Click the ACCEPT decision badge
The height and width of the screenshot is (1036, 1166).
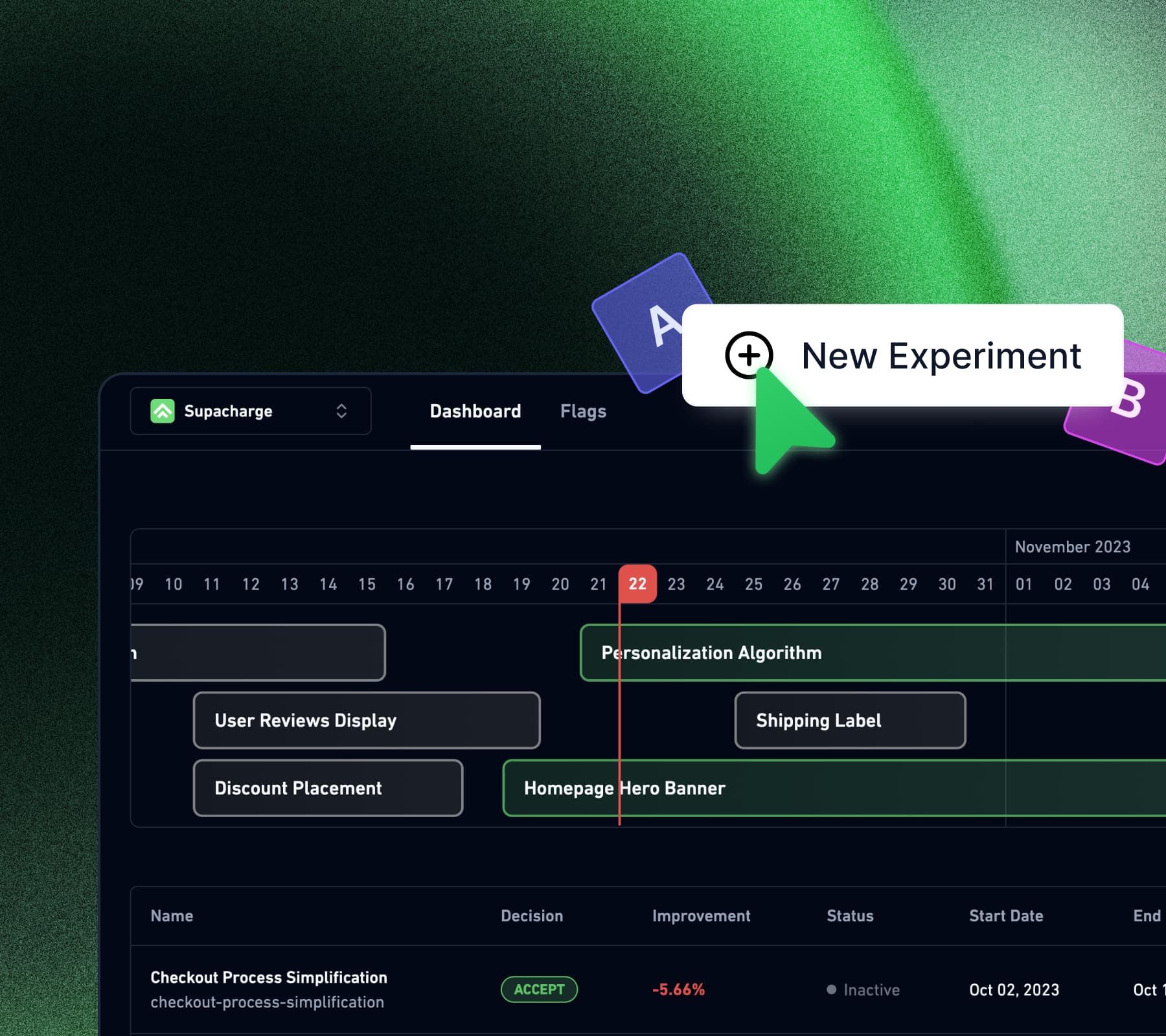coord(539,989)
